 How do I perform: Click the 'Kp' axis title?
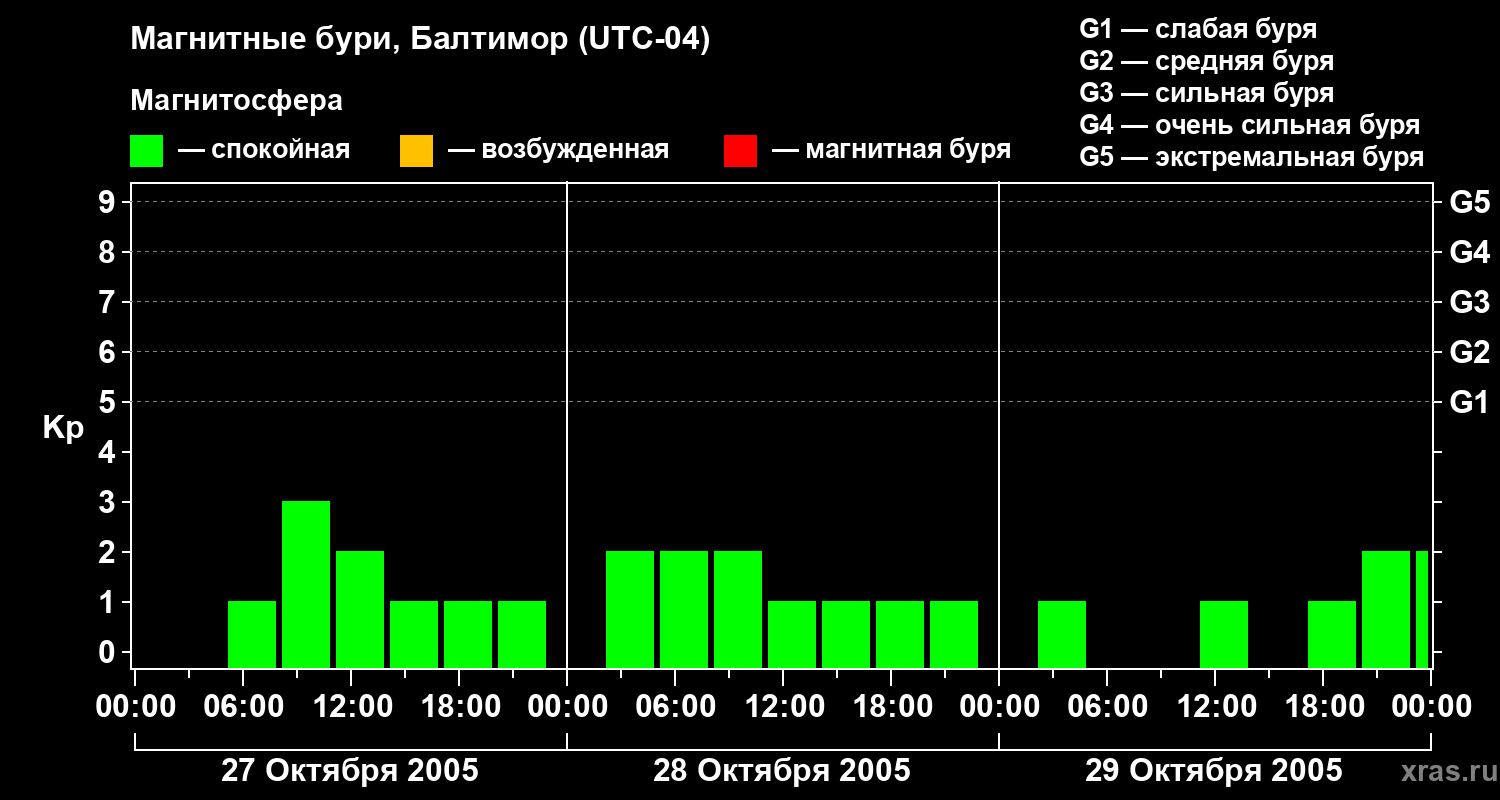64,428
